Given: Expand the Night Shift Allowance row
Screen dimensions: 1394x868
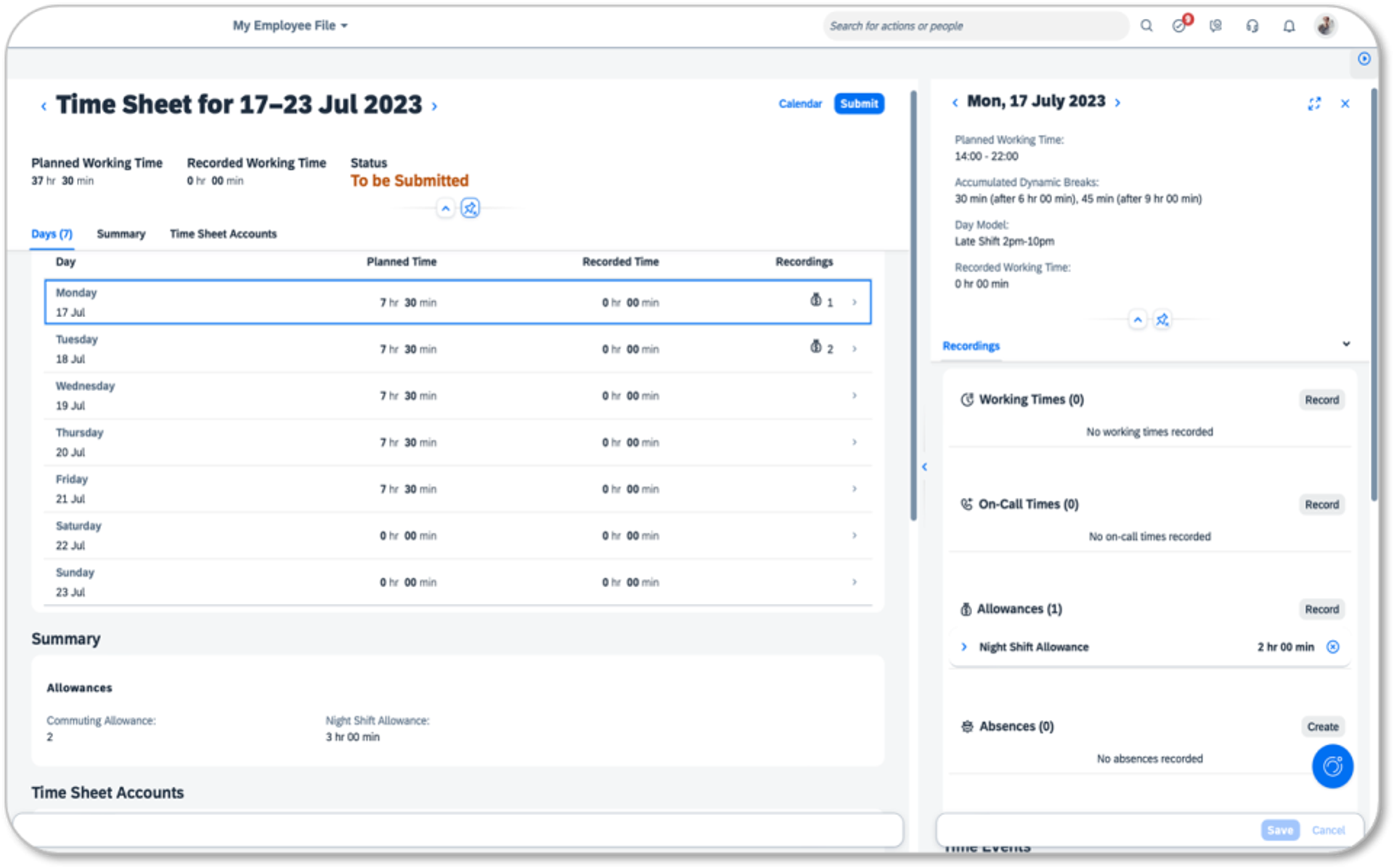Looking at the screenshot, I should [964, 647].
